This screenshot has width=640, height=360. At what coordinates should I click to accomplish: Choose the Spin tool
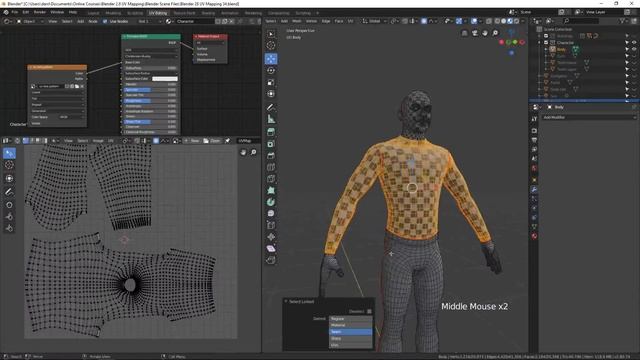pyautogui.click(x=271, y=202)
